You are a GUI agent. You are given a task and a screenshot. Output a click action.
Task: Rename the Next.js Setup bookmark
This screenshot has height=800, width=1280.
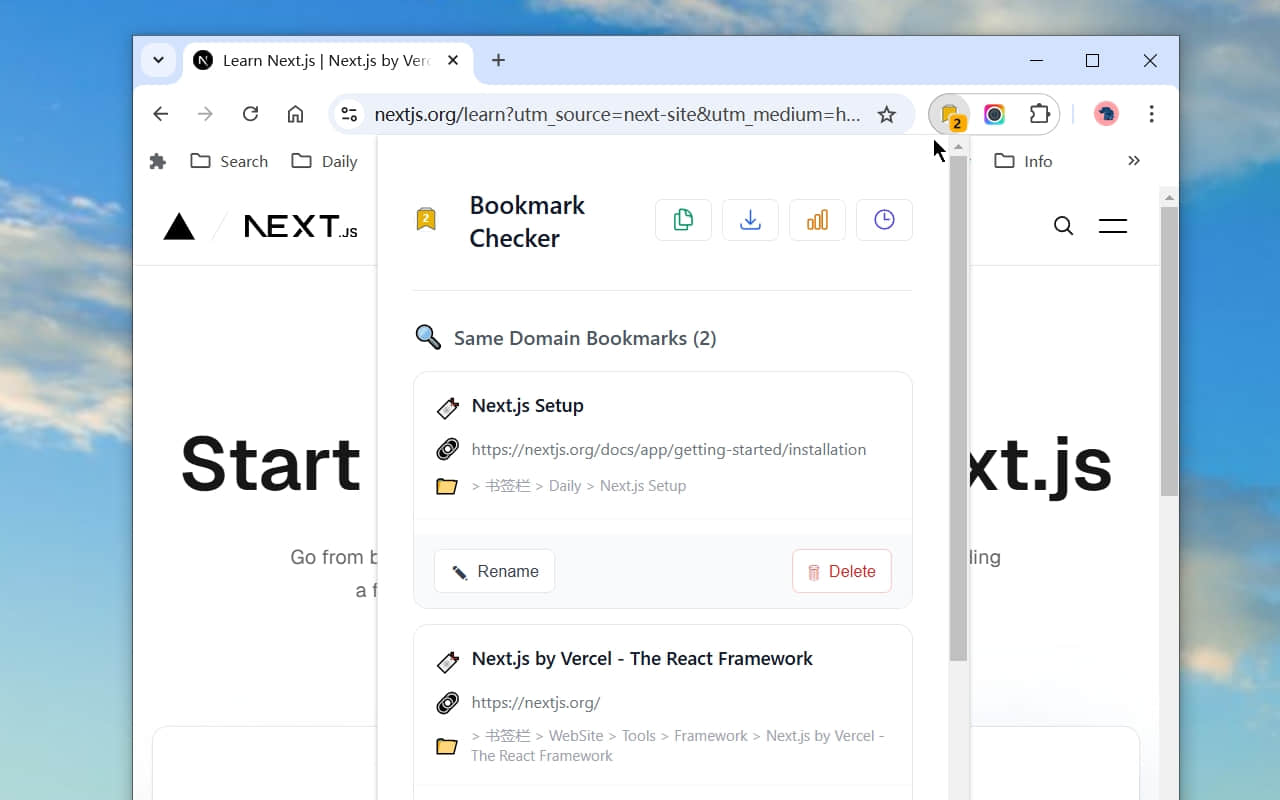[494, 571]
